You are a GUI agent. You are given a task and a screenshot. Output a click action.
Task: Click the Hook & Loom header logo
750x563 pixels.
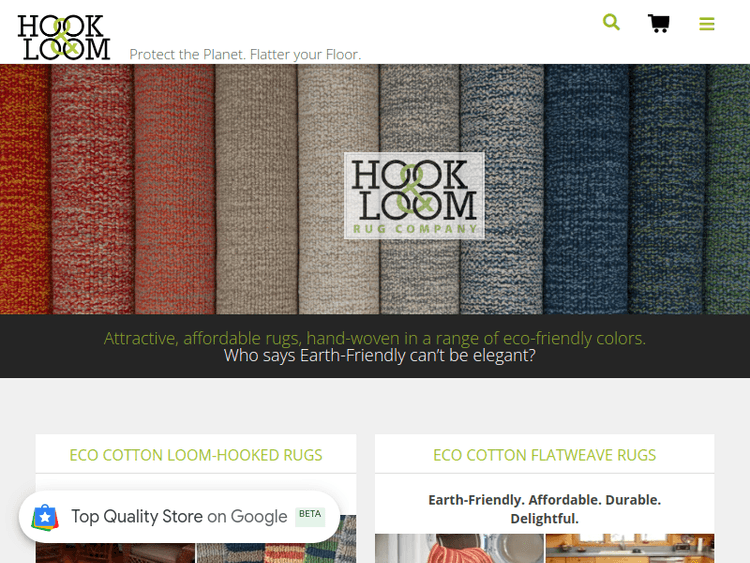tap(64, 37)
